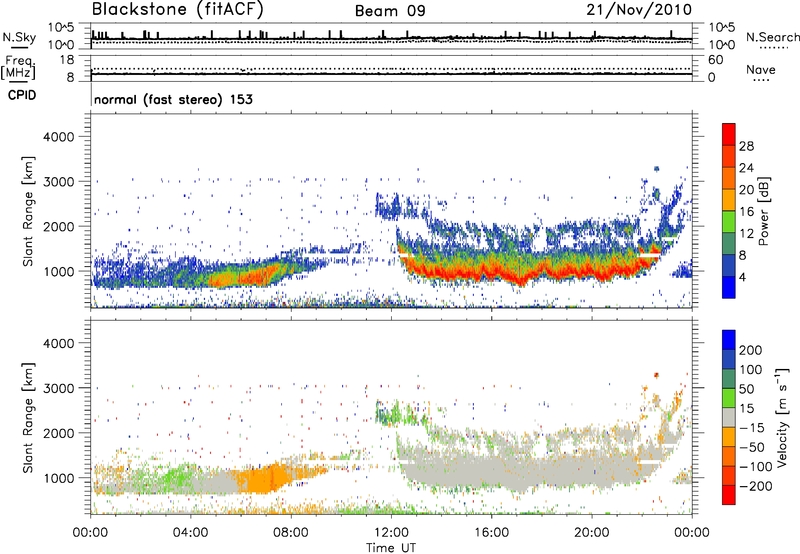This screenshot has height=554, width=800.
Task: Click the "4" power colorbar value
Action: click(x=743, y=277)
